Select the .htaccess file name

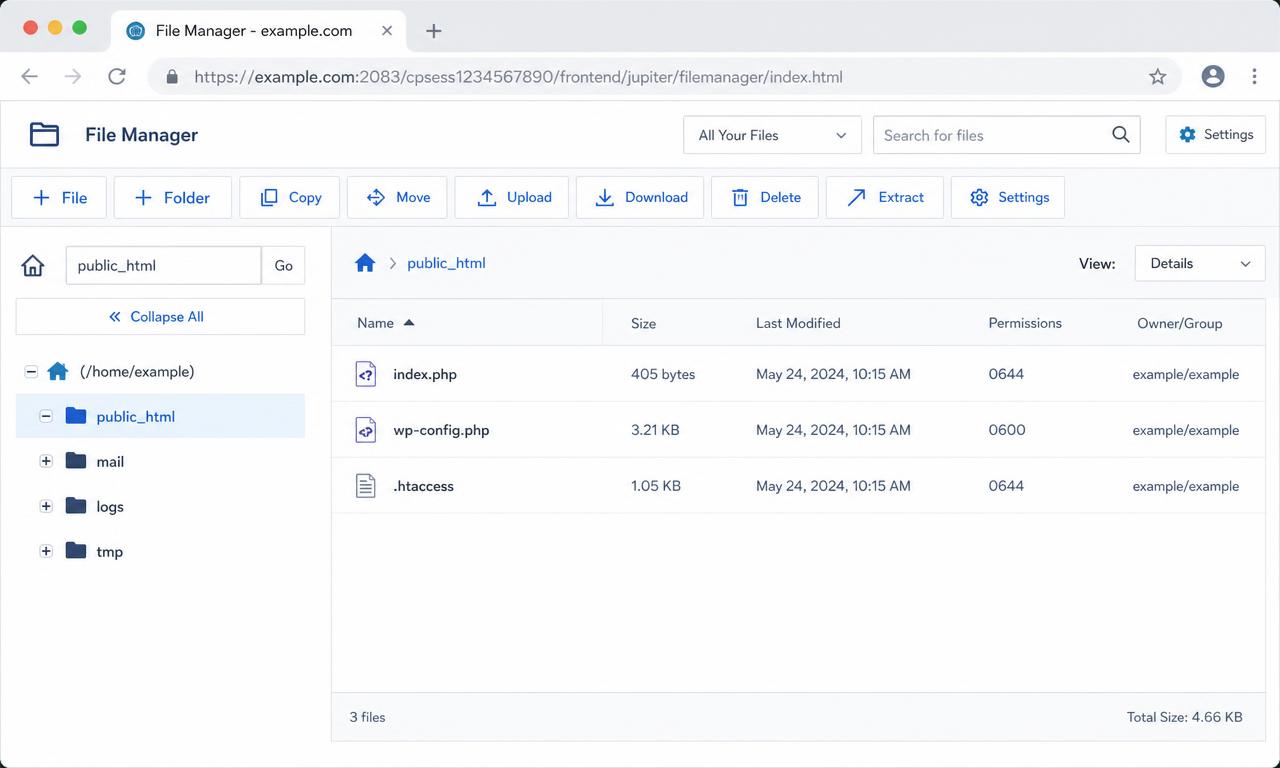423,486
